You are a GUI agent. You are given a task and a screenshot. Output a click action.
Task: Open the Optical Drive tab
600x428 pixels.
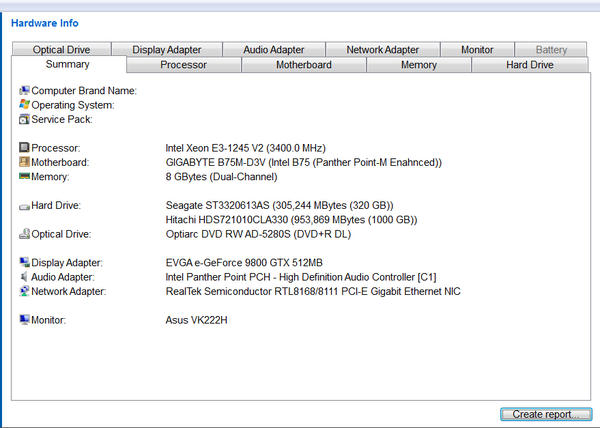pyautogui.click(x=62, y=49)
